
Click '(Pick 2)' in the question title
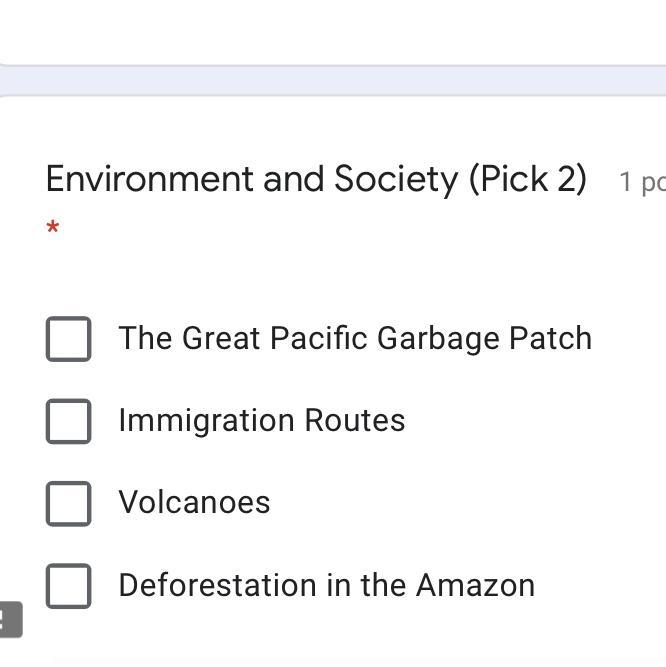pos(527,179)
